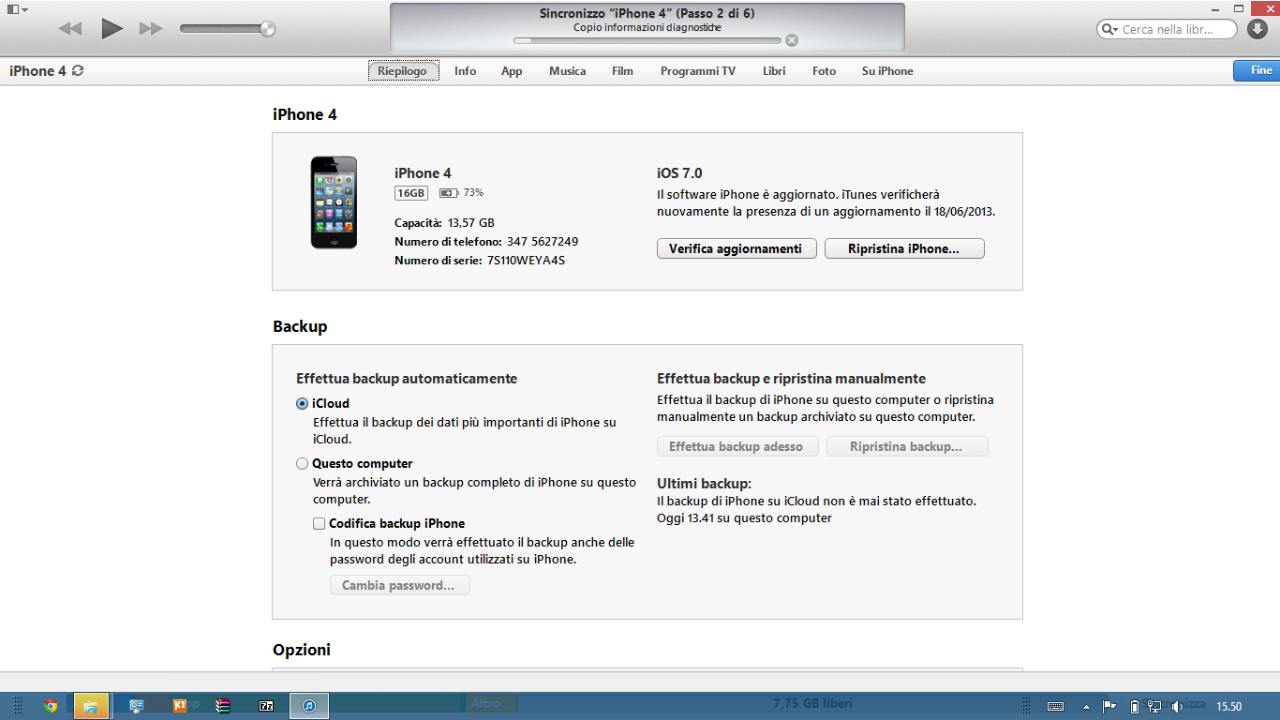
Task: Open the downloads arrow icon
Action: click(x=1258, y=29)
